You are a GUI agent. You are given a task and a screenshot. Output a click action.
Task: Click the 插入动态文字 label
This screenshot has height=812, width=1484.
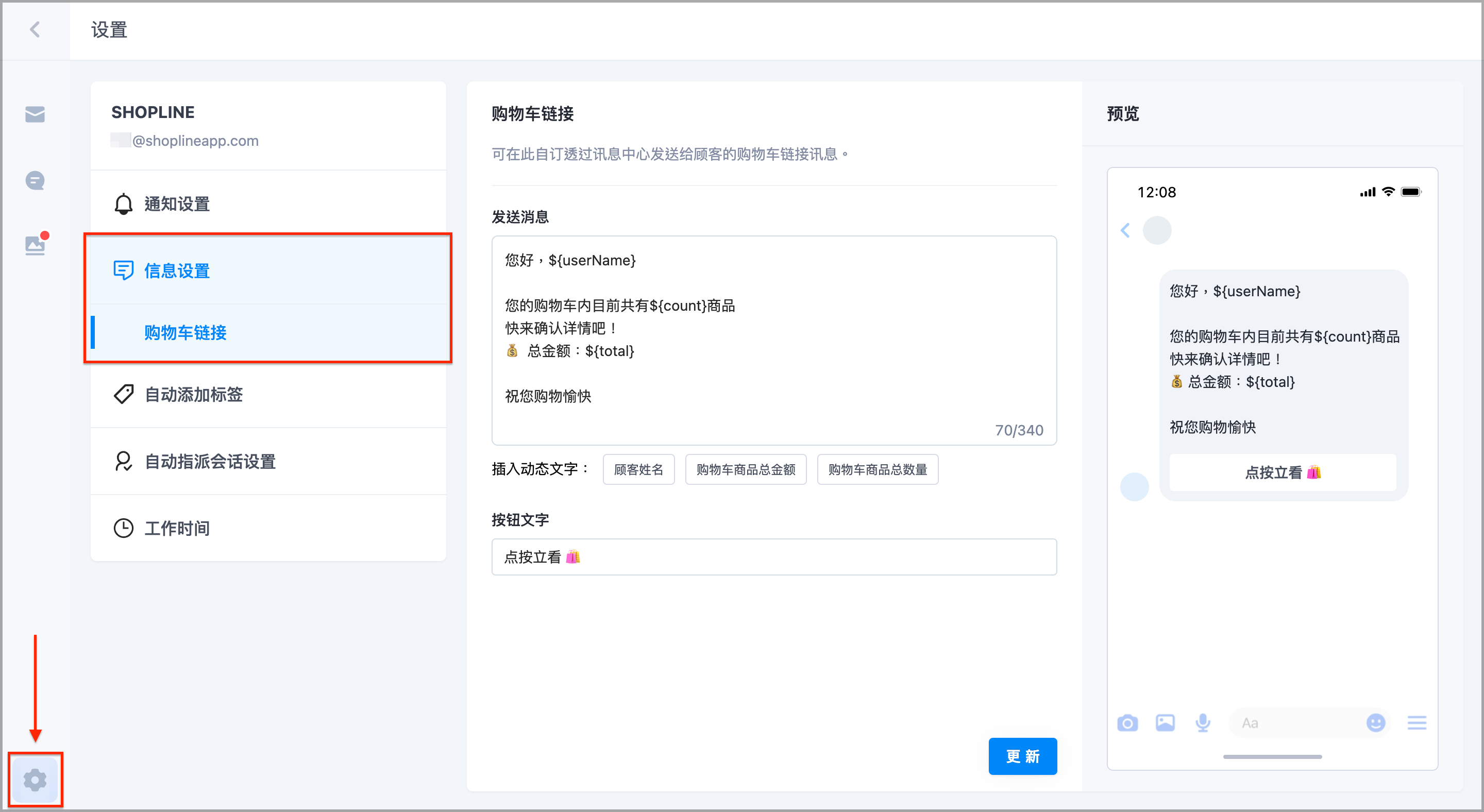coord(541,469)
